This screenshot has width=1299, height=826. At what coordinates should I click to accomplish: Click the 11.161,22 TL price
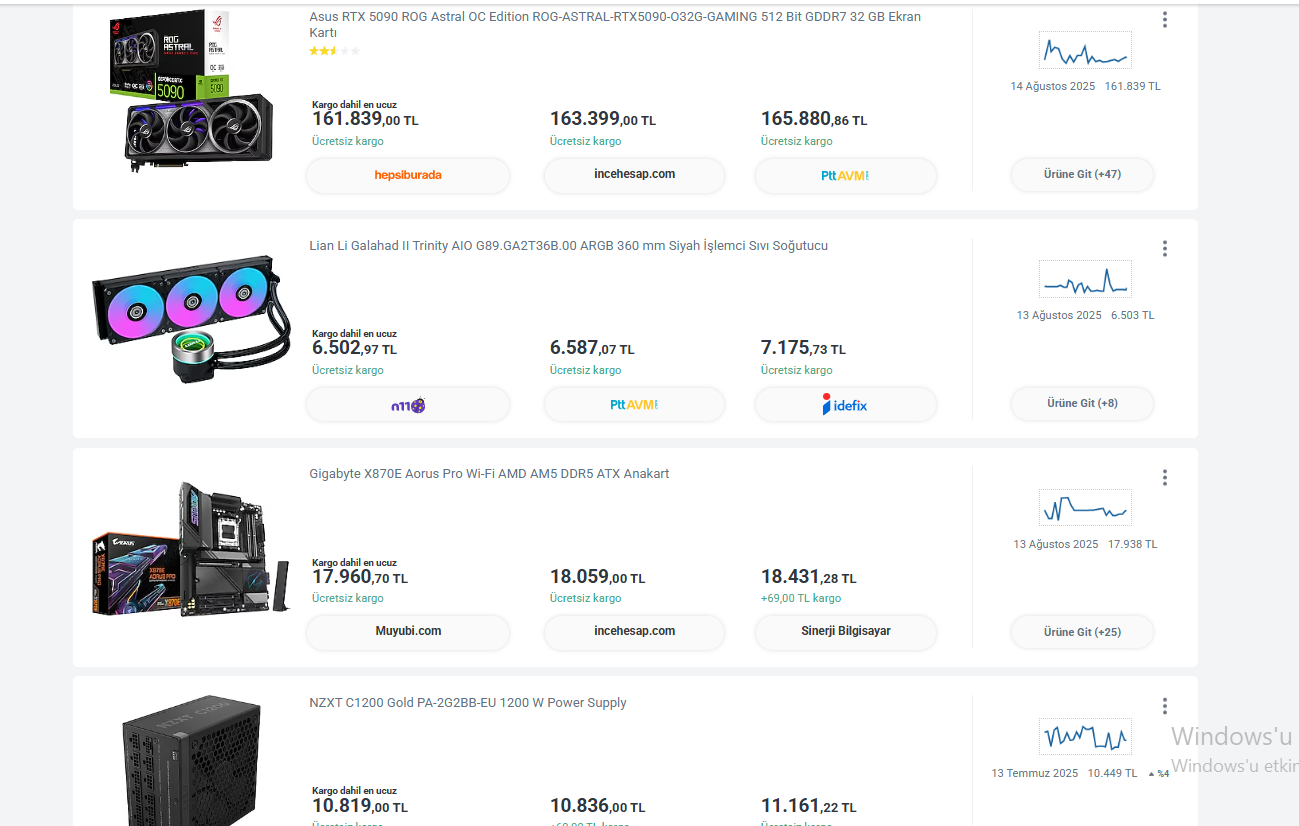click(x=809, y=807)
